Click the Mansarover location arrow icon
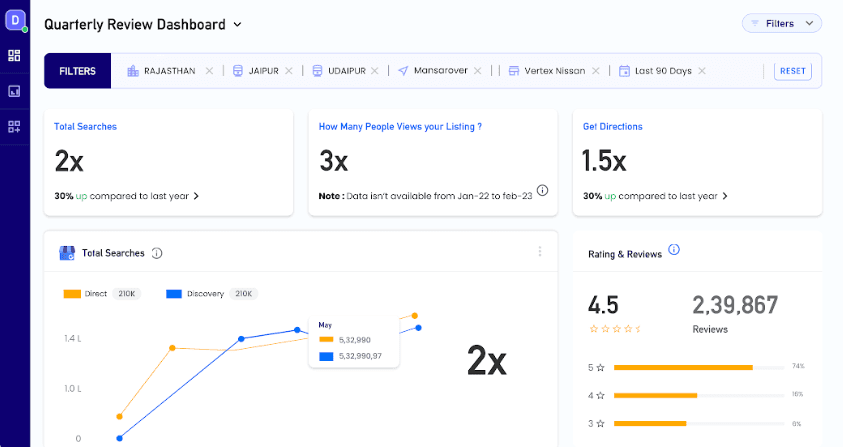 403,71
